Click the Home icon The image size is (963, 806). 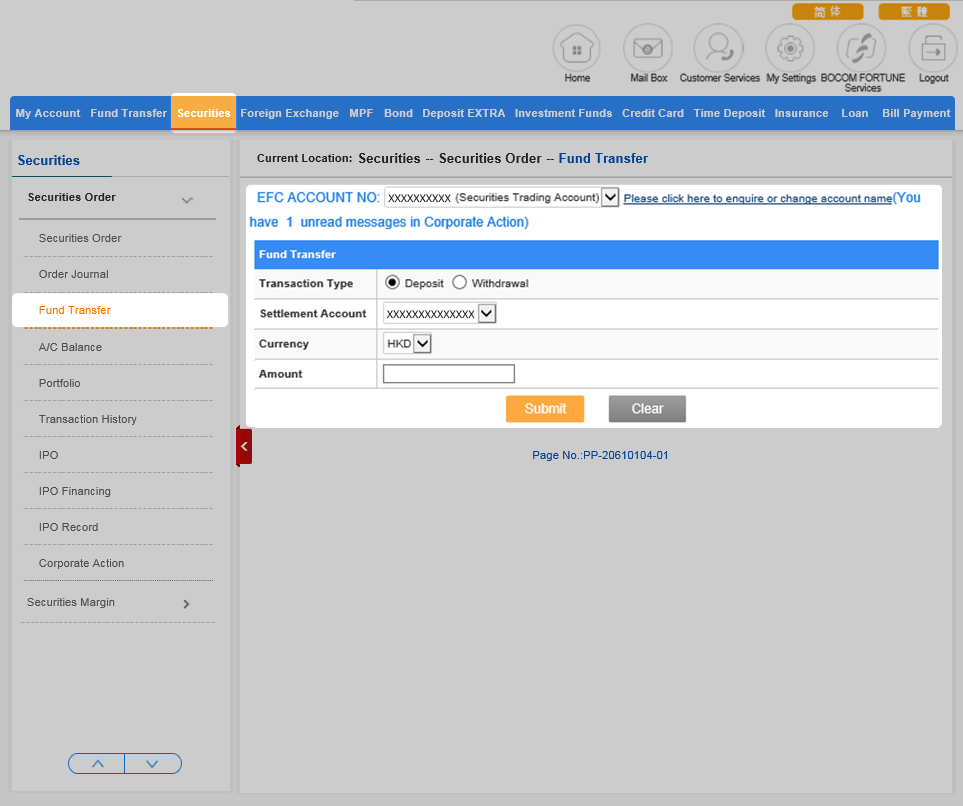point(577,48)
